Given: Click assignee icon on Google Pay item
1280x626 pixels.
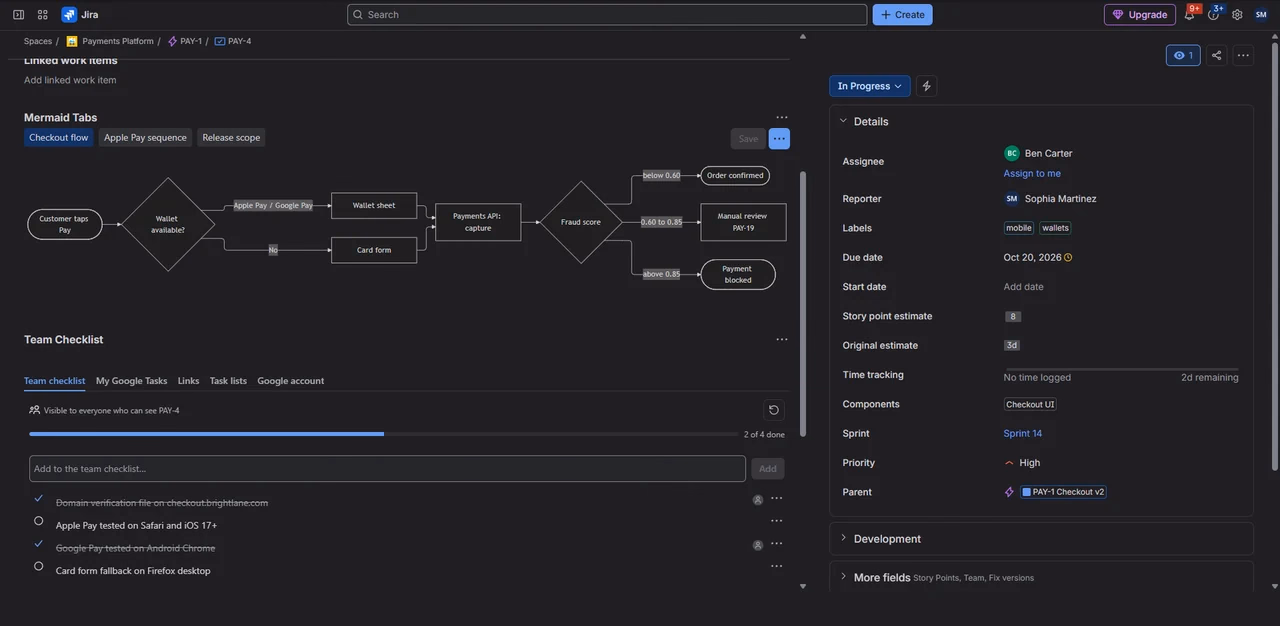Looking at the screenshot, I should 758,545.
